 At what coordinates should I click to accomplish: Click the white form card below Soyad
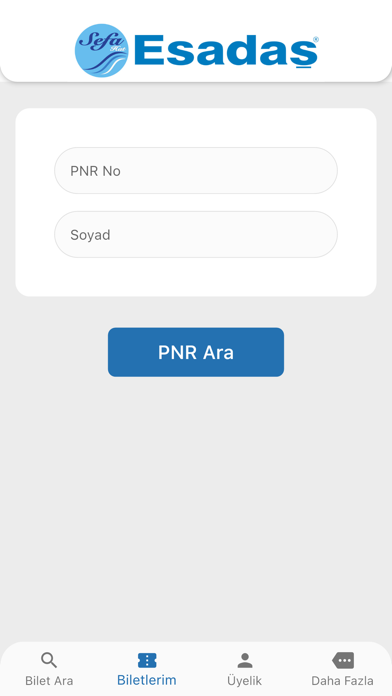pos(196,277)
